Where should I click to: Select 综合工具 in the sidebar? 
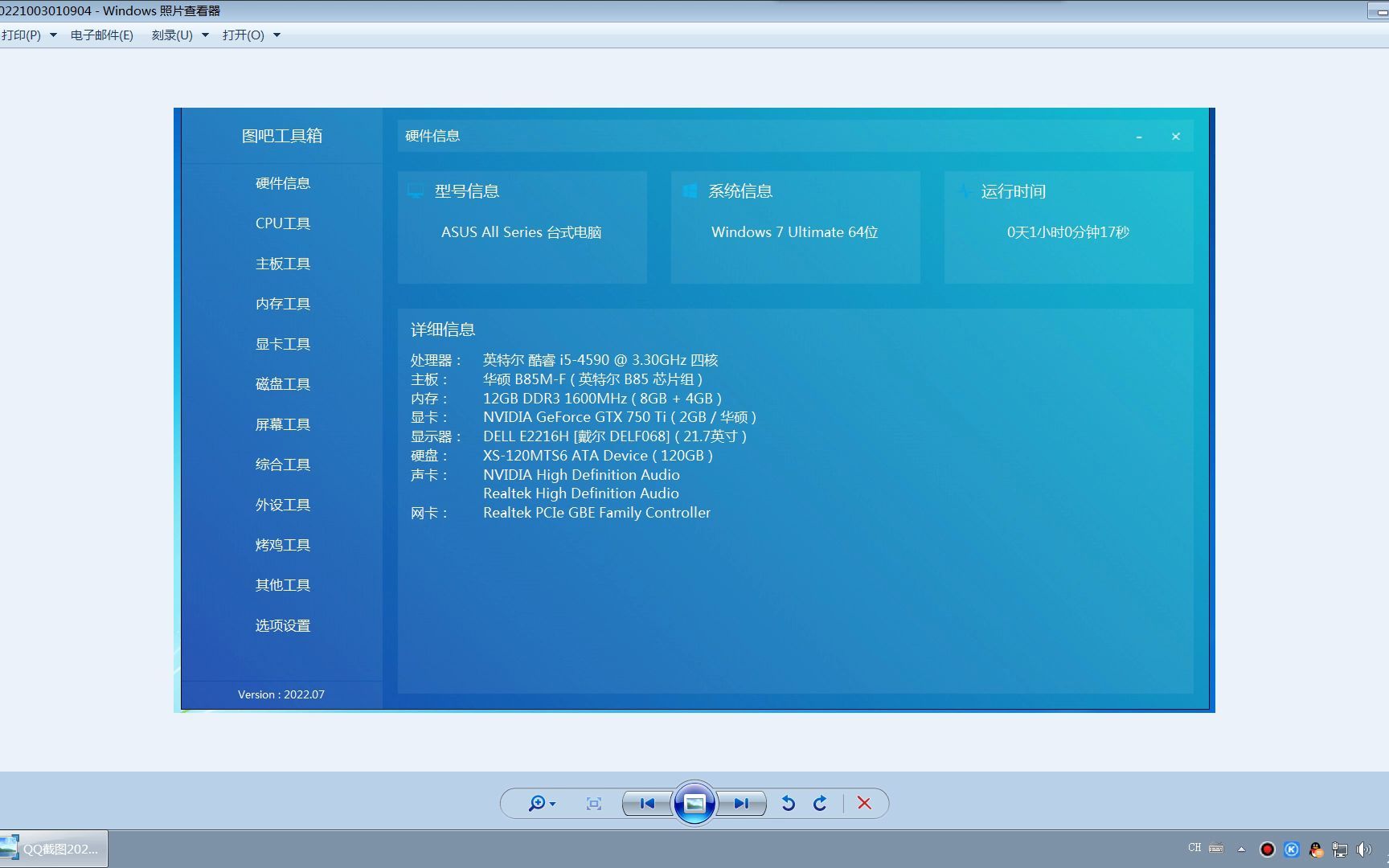pyautogui.click(x=282, y=465)
